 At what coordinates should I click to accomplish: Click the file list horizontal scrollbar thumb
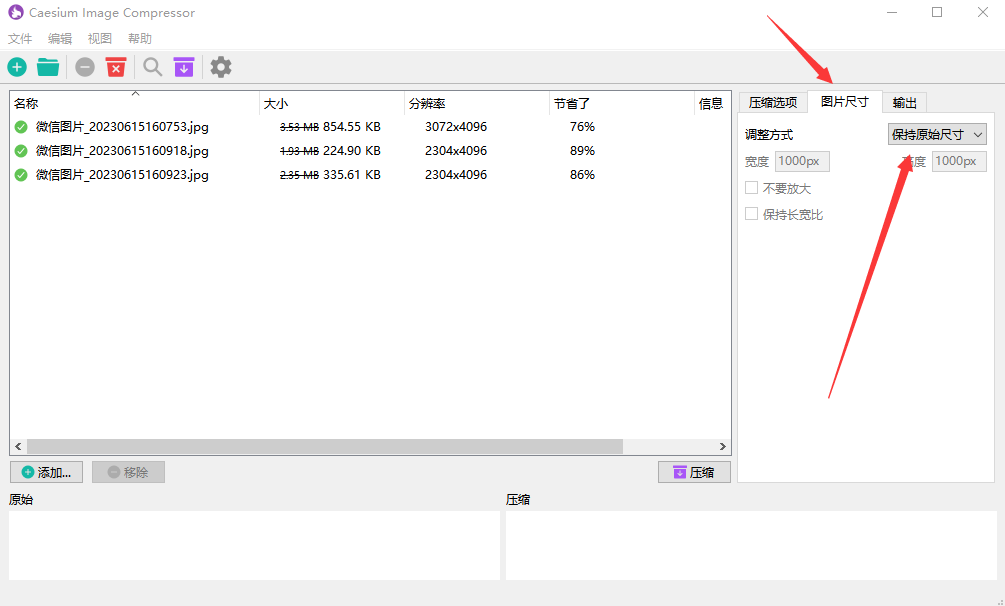click(x=325, y=446)
